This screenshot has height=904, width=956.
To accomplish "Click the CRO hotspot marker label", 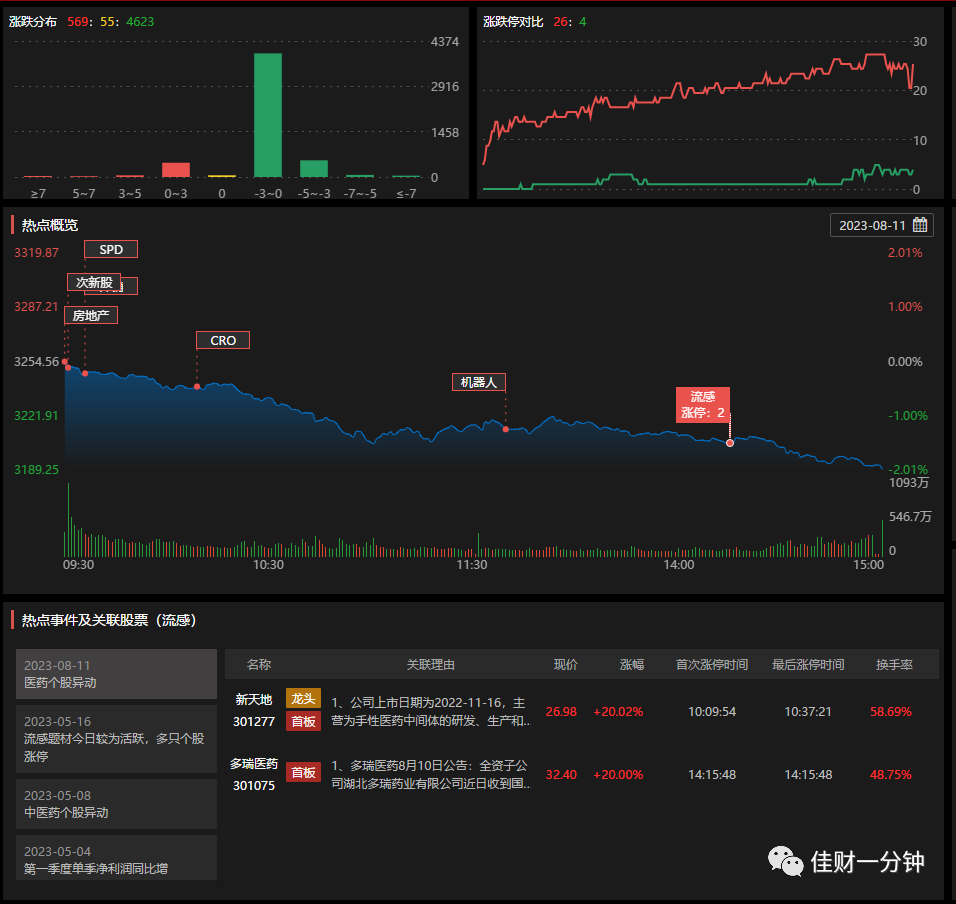I will pos(223,340).
